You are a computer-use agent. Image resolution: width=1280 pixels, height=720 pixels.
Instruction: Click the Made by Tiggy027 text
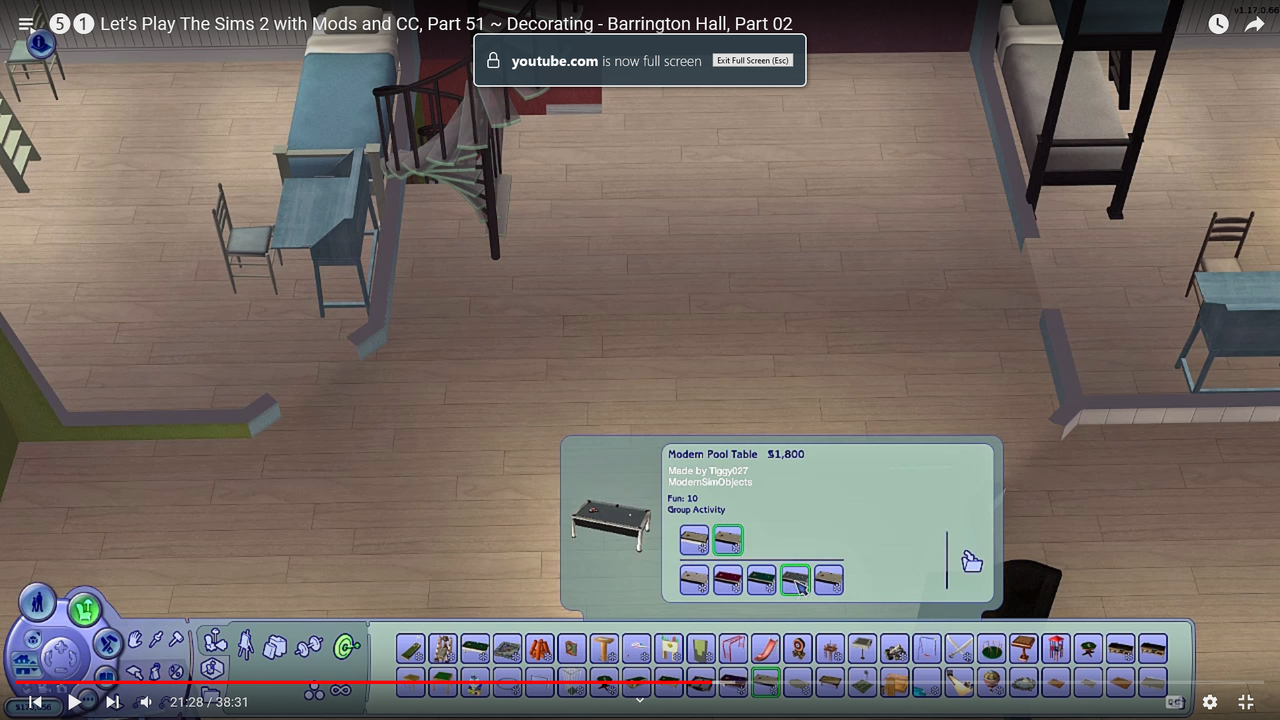[708, 471]
